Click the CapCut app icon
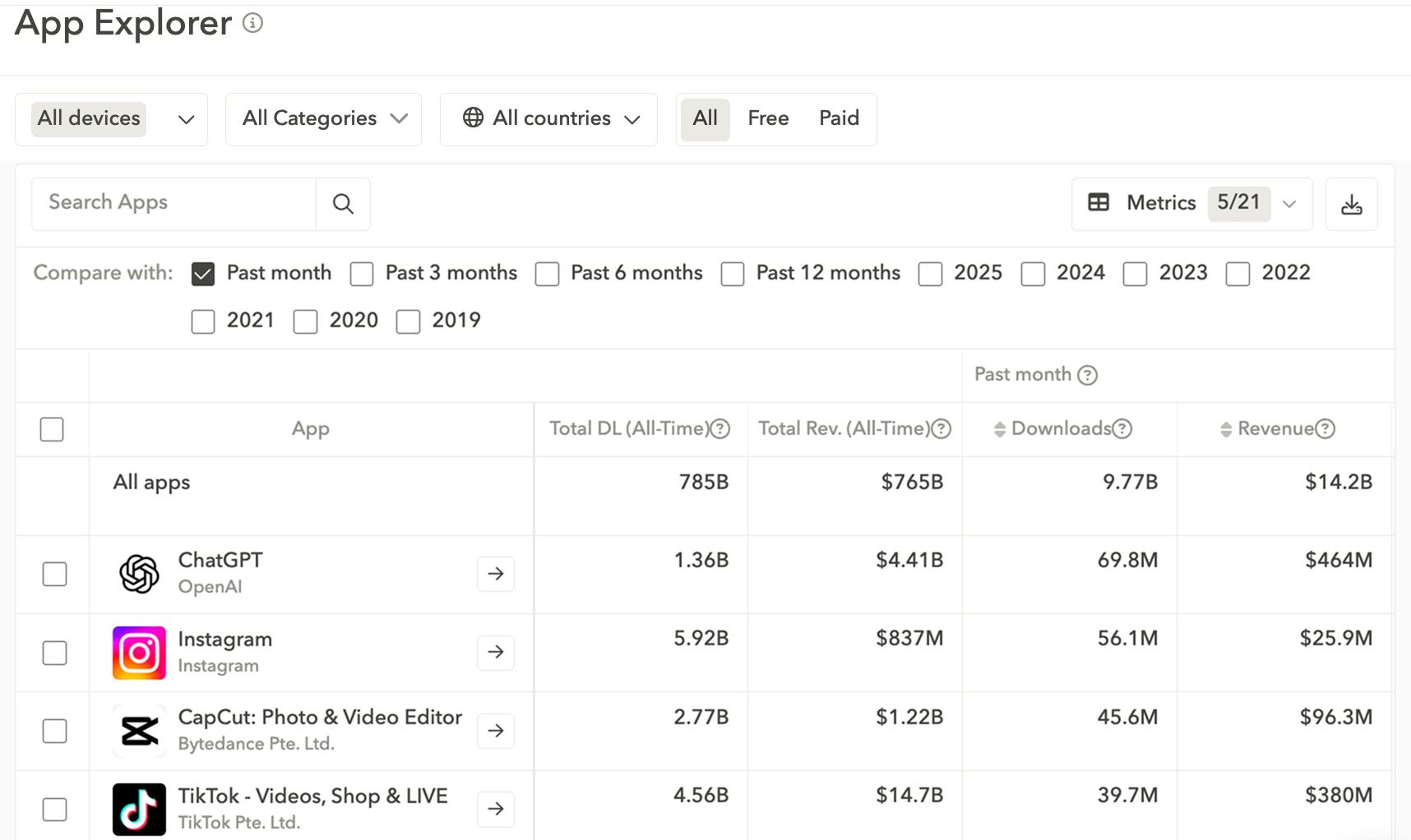1411x840 pixels. click(x=138, y=730)
